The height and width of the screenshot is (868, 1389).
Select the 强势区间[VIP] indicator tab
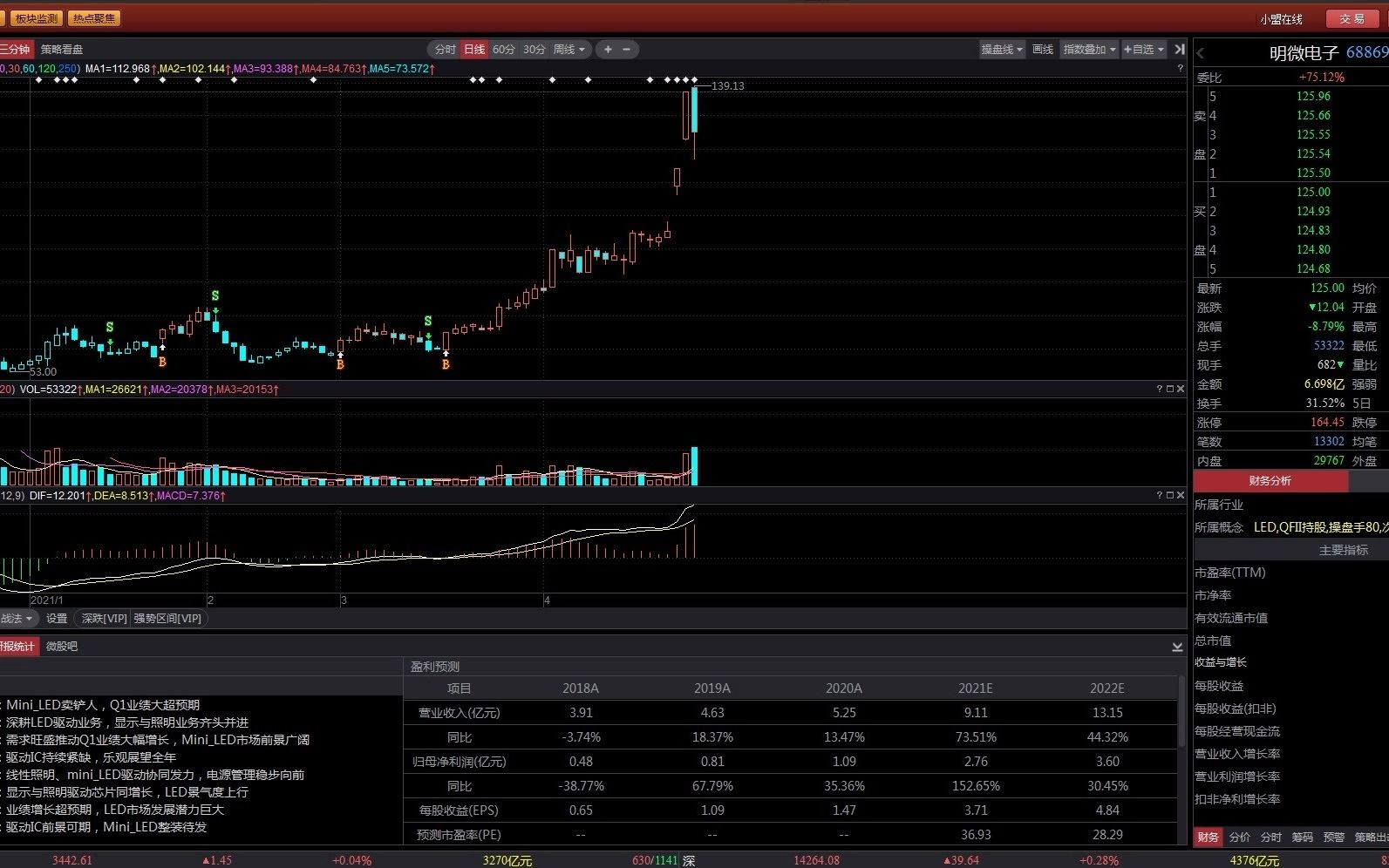(x=167, y=619)
